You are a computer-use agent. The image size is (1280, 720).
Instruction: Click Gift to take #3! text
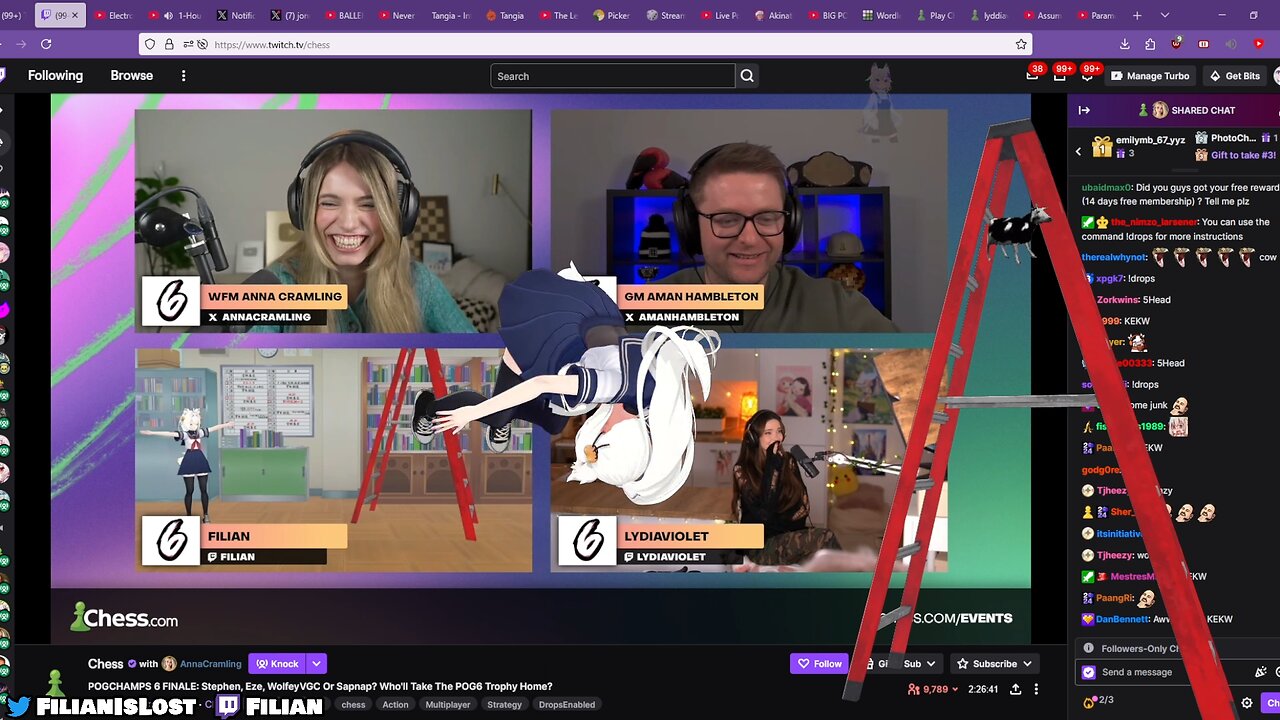[x=1243, y=155]
